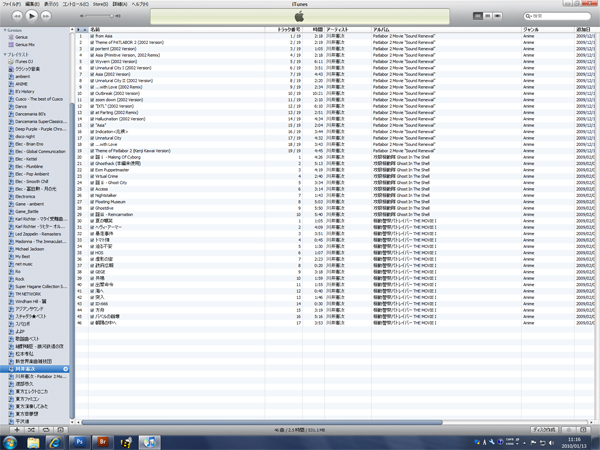Open the Cusco - The best of Cusco playlist
The height and width of the screenshot is (450, 600).
tap(39, 99)
